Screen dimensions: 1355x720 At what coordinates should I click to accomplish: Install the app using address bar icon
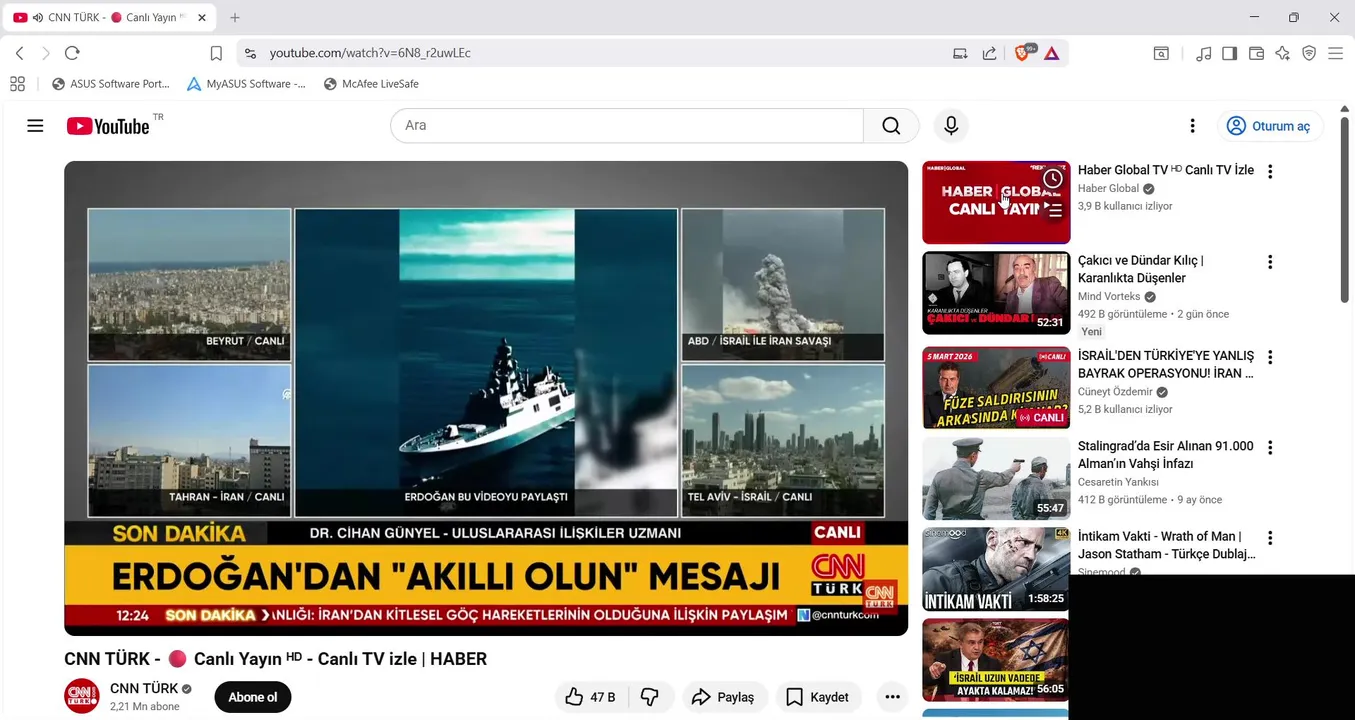point(960,53)
